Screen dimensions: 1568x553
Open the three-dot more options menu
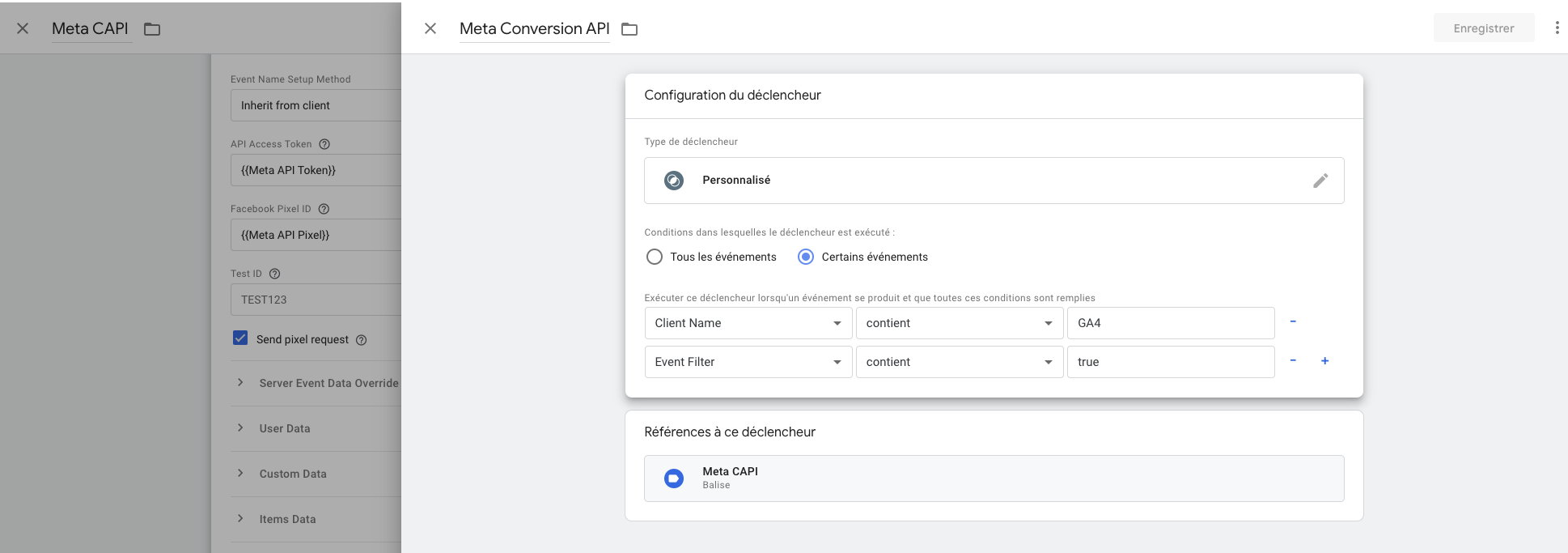tap(1557, 28)
